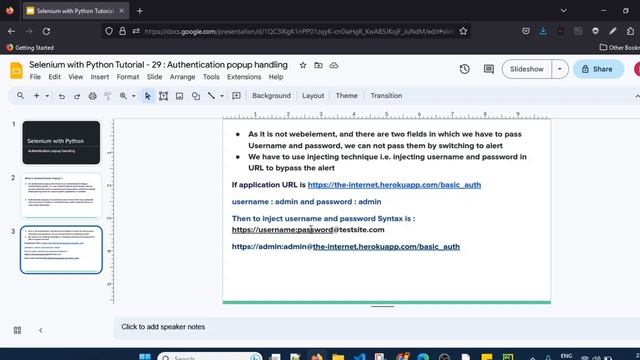Print the presentation

pyautogui.click(x=93, y=96)
